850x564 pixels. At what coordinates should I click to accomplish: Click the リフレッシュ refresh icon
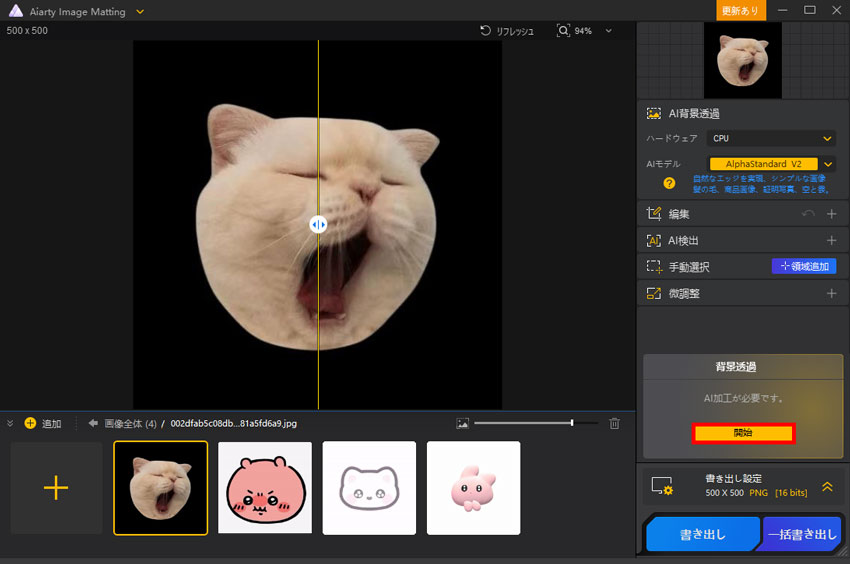485,30
